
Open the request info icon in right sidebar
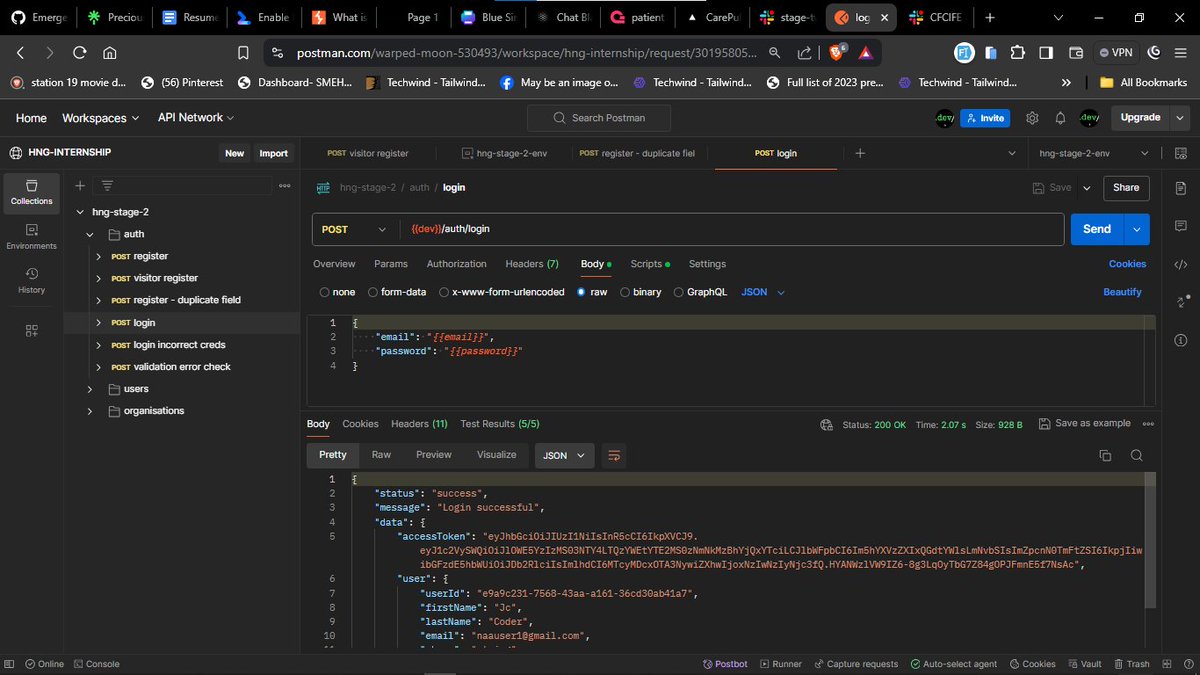(x=1181, y=339)
